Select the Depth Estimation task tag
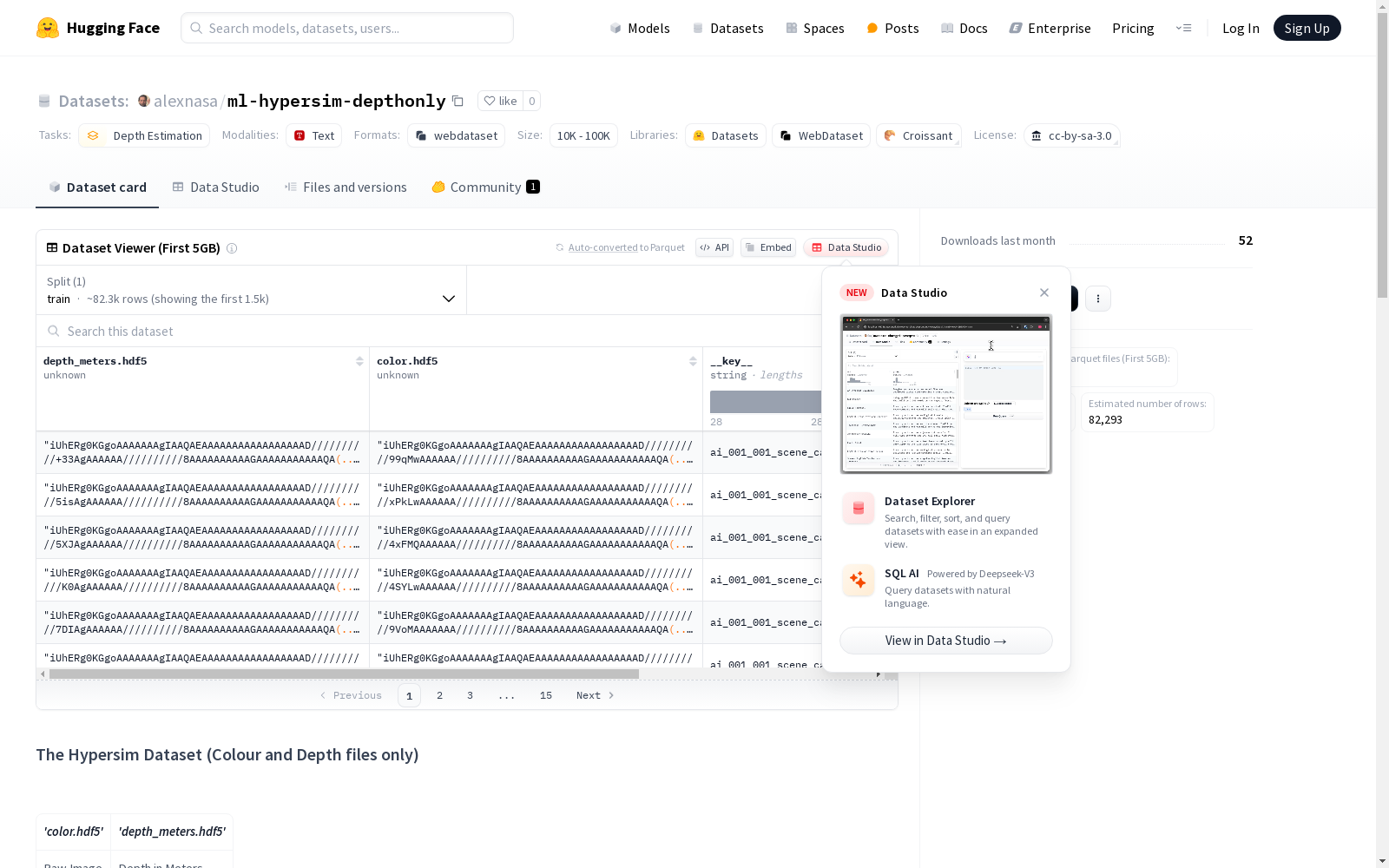Screen dimensions: 1389x868 point(144,135)
